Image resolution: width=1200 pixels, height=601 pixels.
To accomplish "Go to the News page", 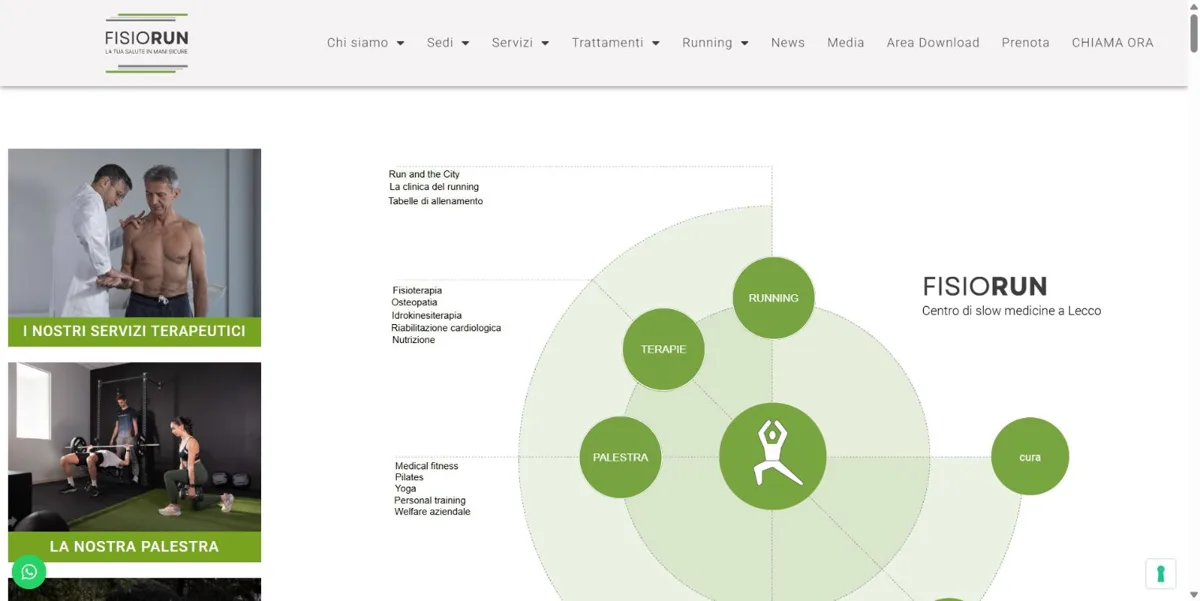I will pos(788,43).
